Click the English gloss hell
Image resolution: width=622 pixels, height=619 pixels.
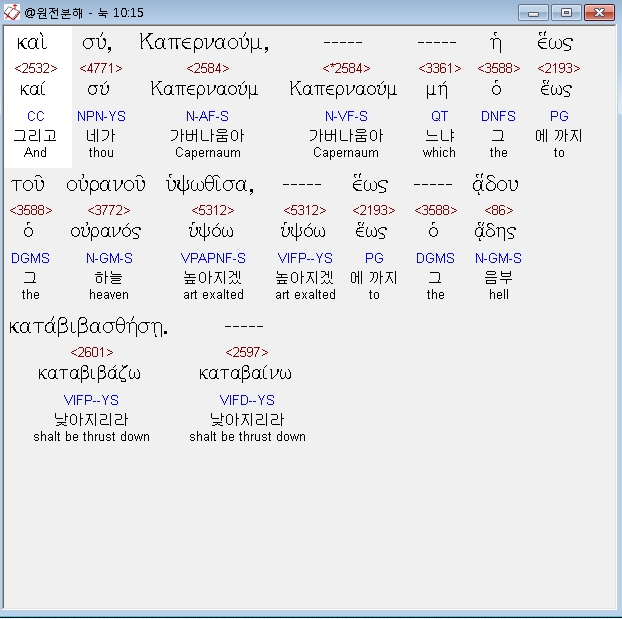coord(499,295)
